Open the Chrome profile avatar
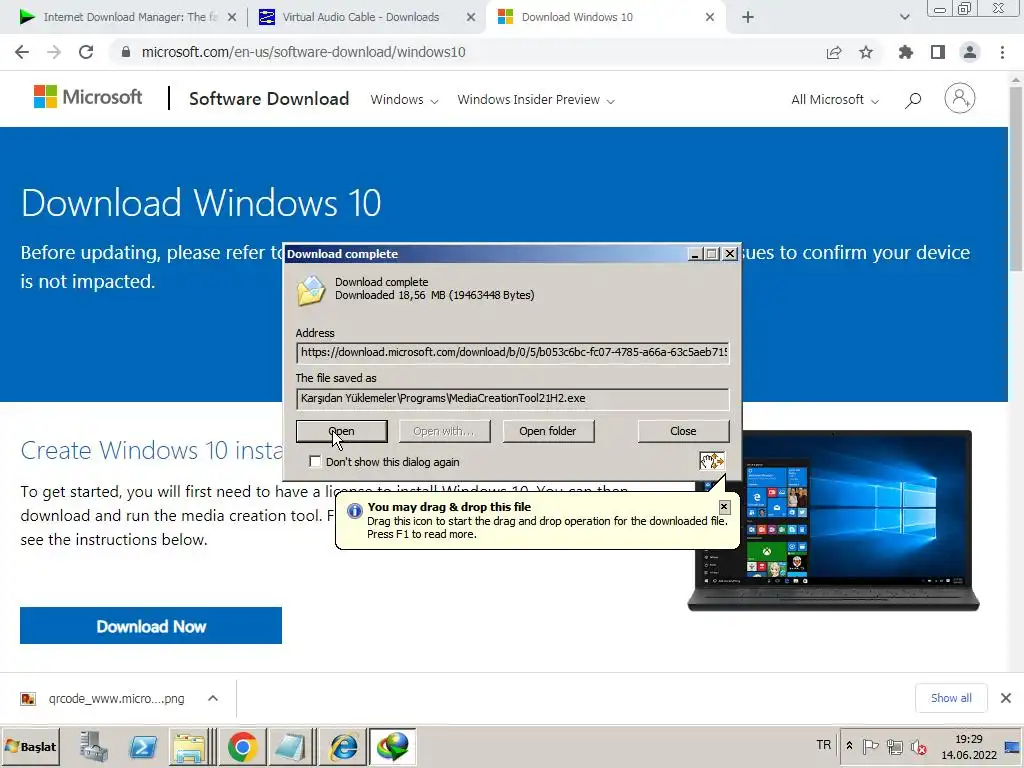Screen dimensions: 1024x768 pyautogui.click(x=970, y=52)
